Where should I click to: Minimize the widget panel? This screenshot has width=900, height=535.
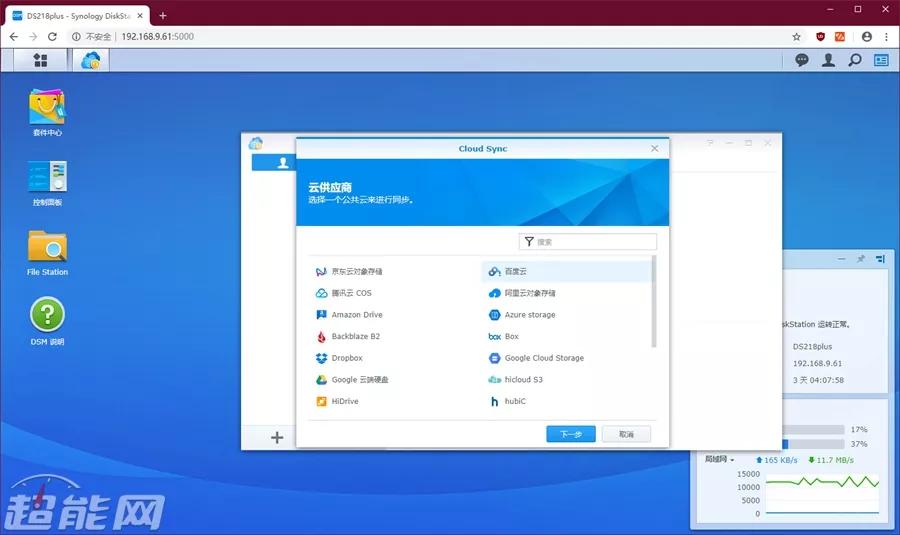[841, 259]
